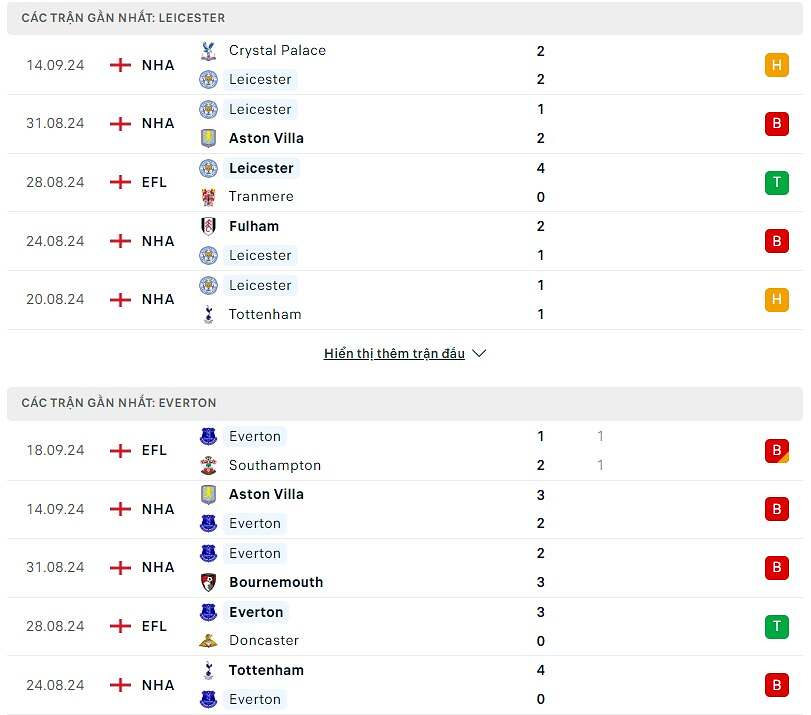Click the green T badge for Leicester vs Tranmere
Screen dimensions: 811x715
tap(776, 182)
